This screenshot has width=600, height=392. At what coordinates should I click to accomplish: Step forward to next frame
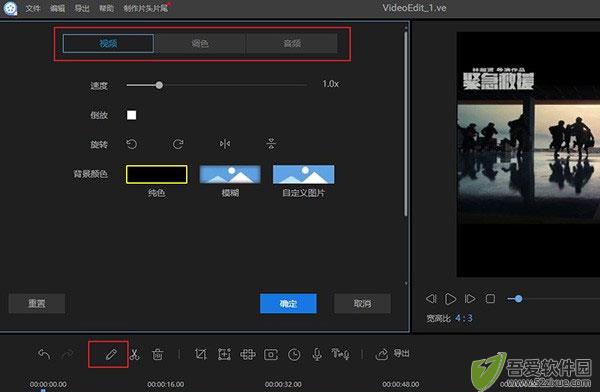(x=470, y=299)
